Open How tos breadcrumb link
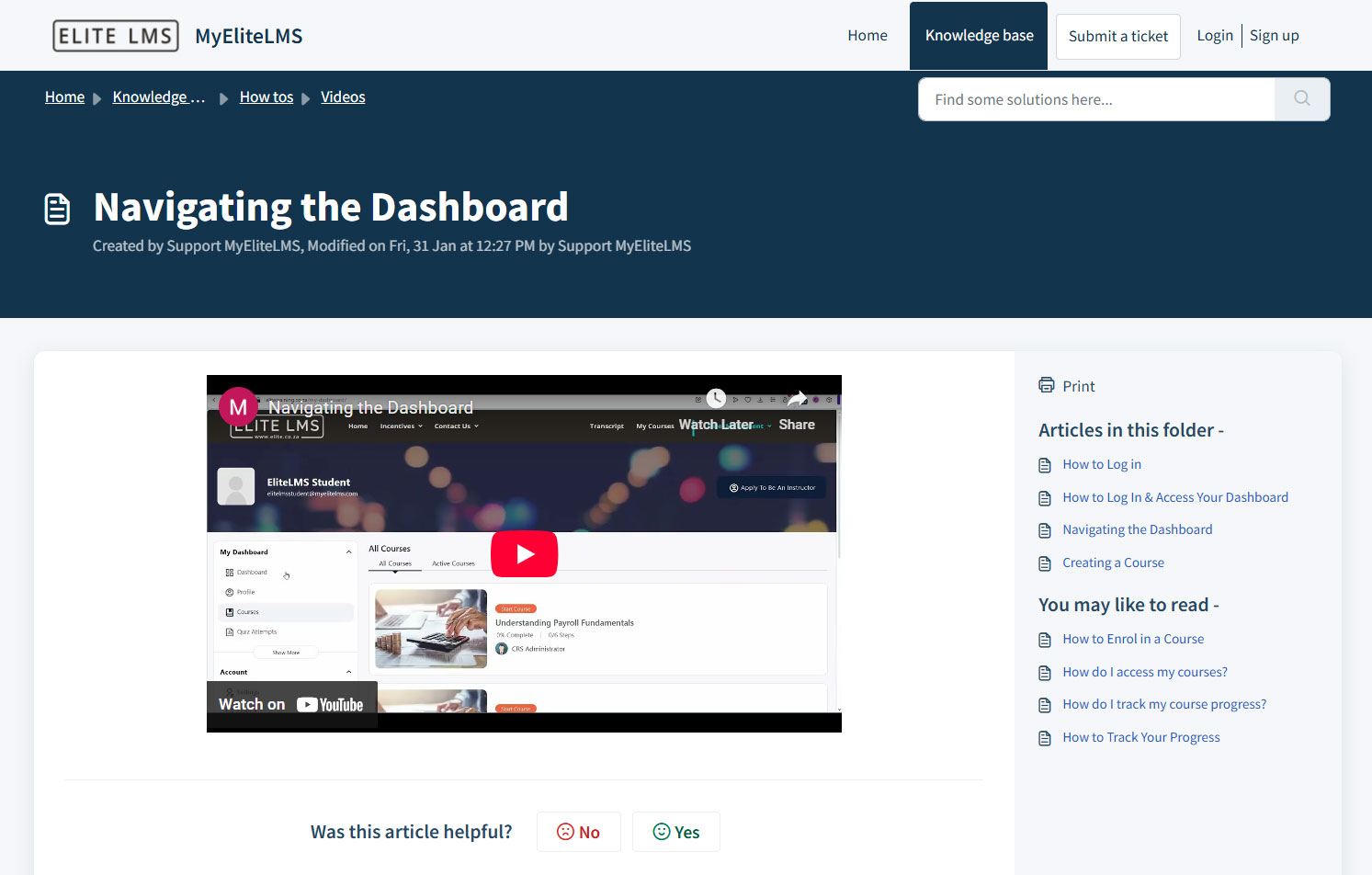The height and width of the screenshot is (875, 1372). pyautogui.click(x=266, y=97)
